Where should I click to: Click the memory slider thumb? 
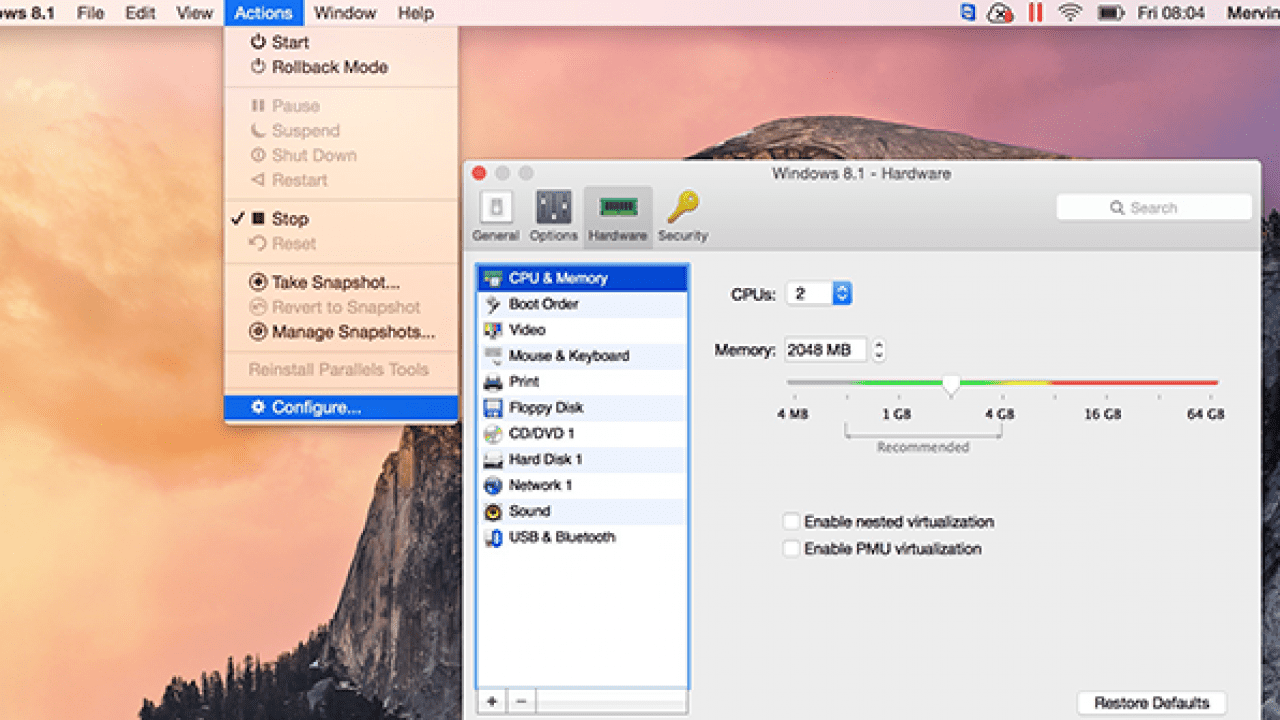pos(952,383)
